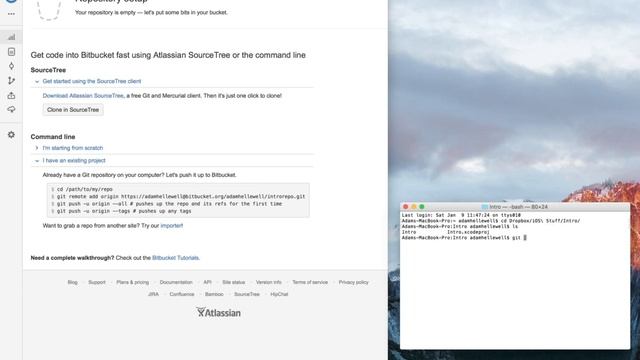This screenshot has width=640, height=360.
Task: Open the Support footer link
Action: pyautogui.click(x=97, y=282)
